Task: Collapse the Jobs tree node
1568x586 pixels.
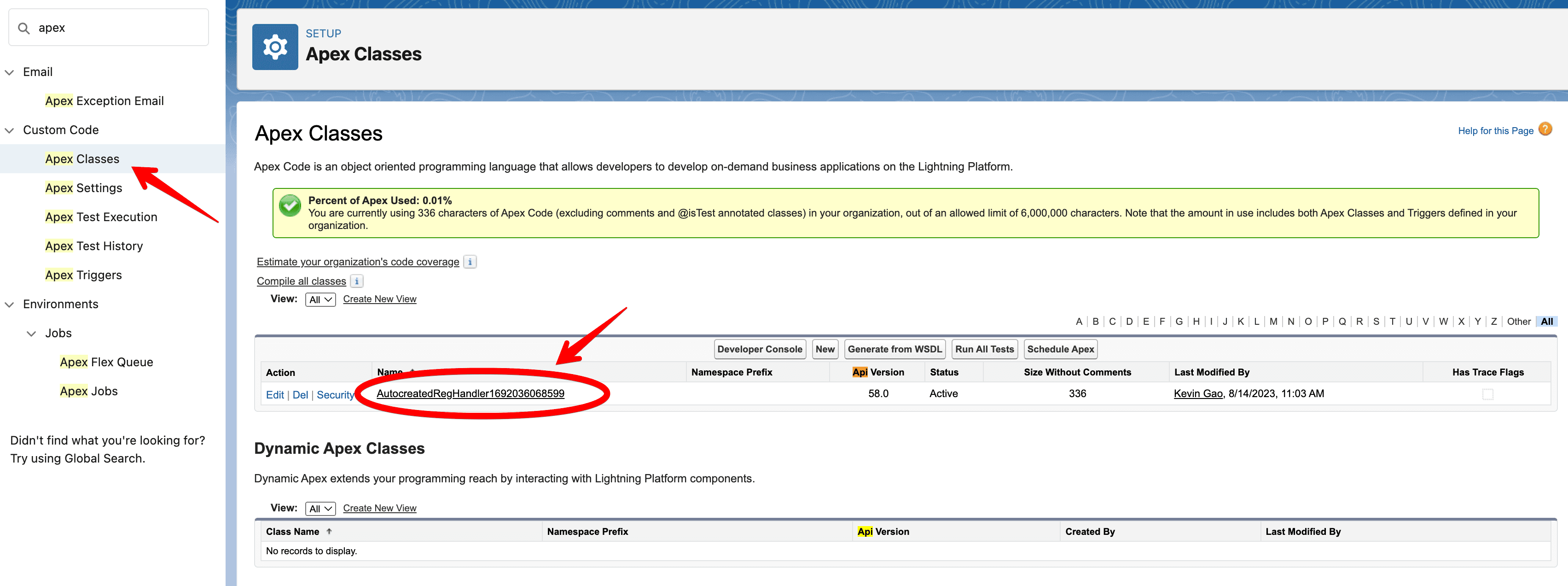Action: 32,333
